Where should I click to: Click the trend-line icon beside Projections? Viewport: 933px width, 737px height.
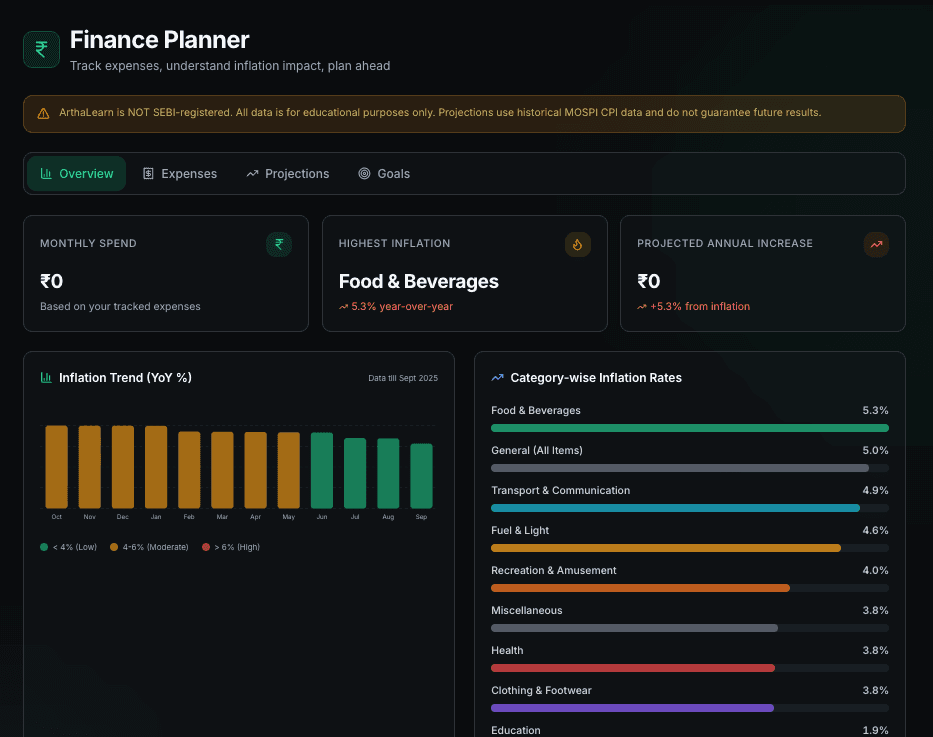252,173
